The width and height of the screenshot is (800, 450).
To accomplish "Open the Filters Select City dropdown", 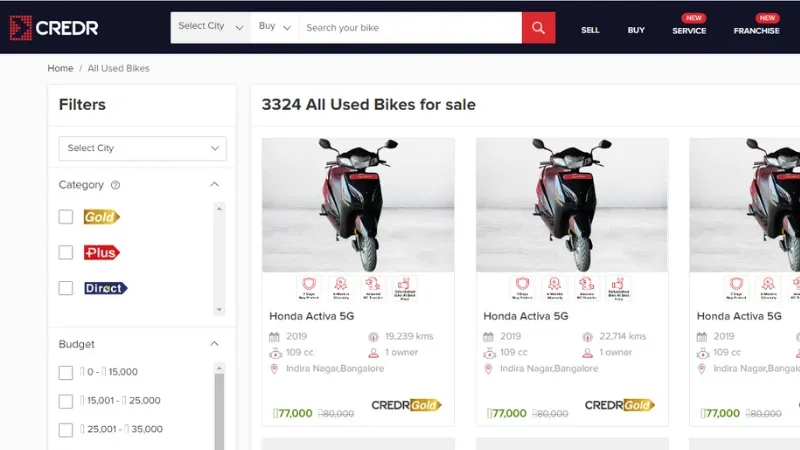I will tap(142, 148).
